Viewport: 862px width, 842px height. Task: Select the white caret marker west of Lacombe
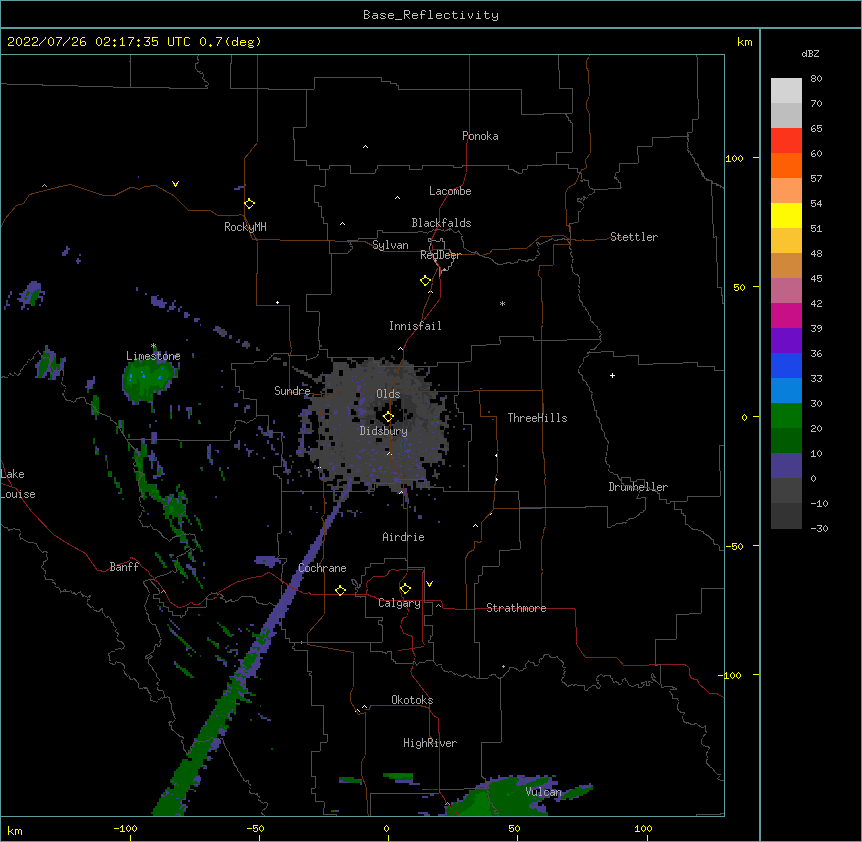point(397,198)
